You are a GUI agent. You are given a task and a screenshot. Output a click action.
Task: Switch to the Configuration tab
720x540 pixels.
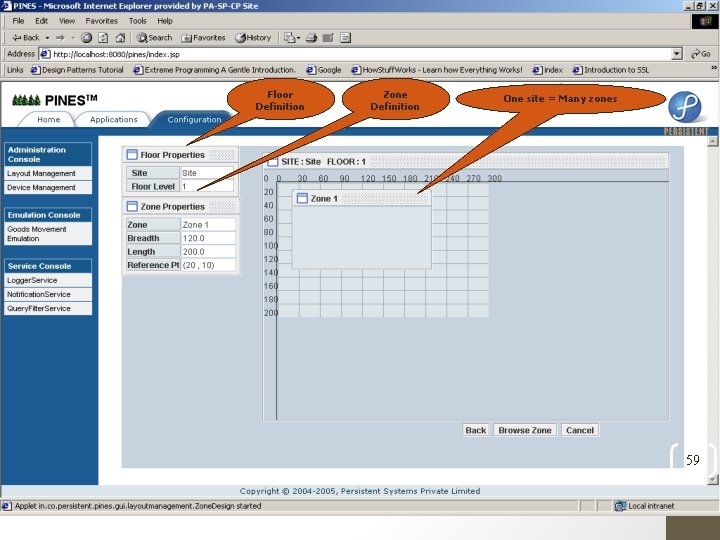pos(194,119)
